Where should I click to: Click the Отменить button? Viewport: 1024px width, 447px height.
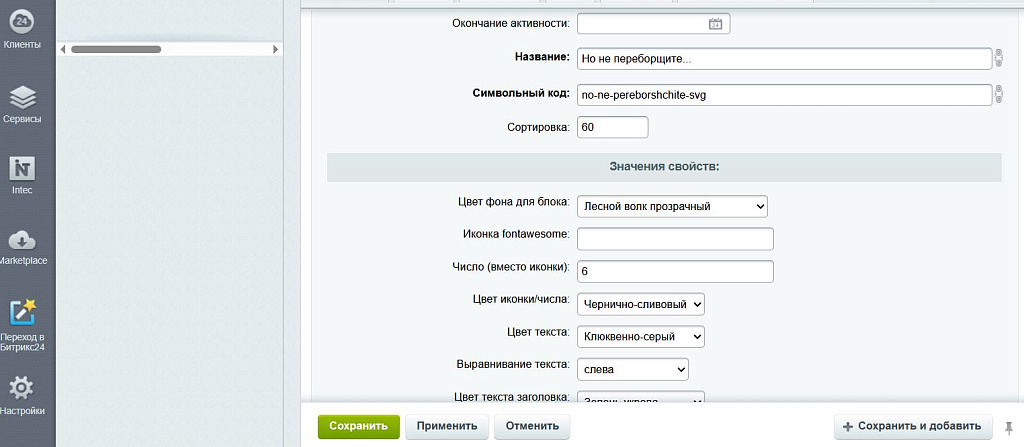point(531,426)
